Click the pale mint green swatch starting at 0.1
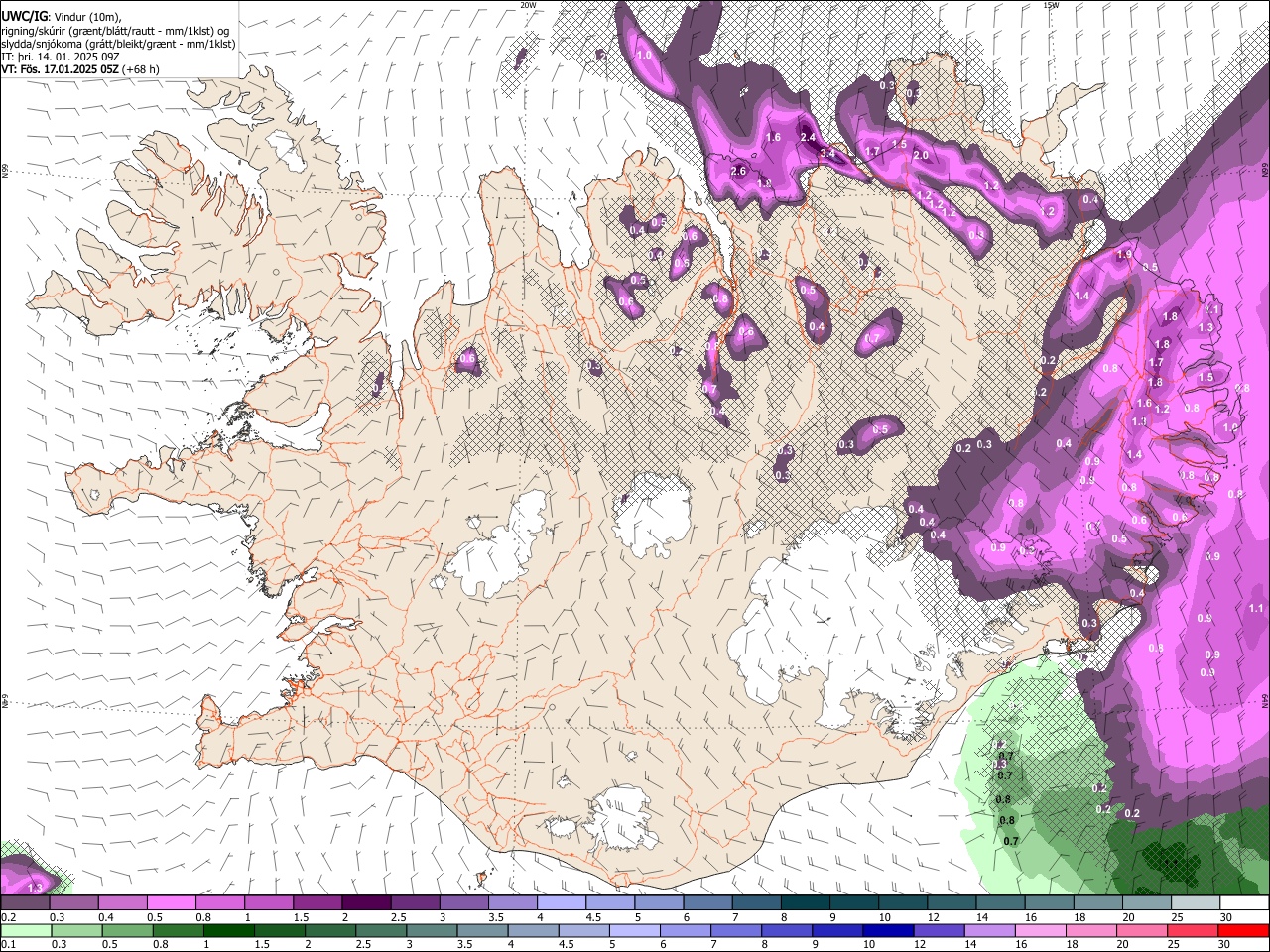Image resolution: width=1270 pixels, height=952 pixels. point(25,930)
